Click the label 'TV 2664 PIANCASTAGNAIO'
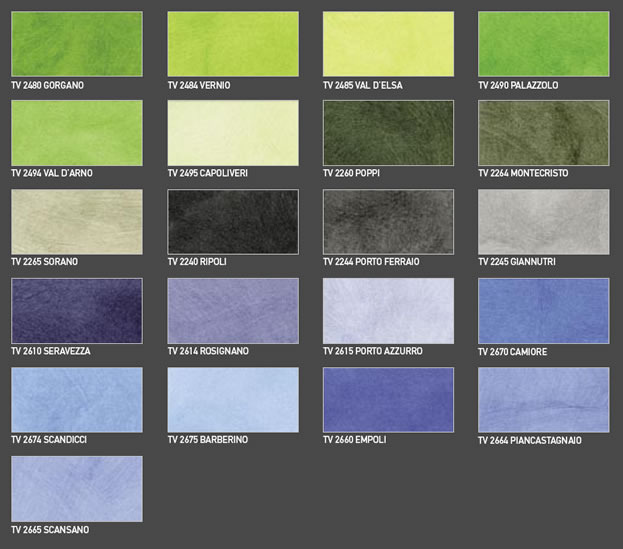This screenshot has width=623, height=549. pyautogui.click(x=530, y=441)
